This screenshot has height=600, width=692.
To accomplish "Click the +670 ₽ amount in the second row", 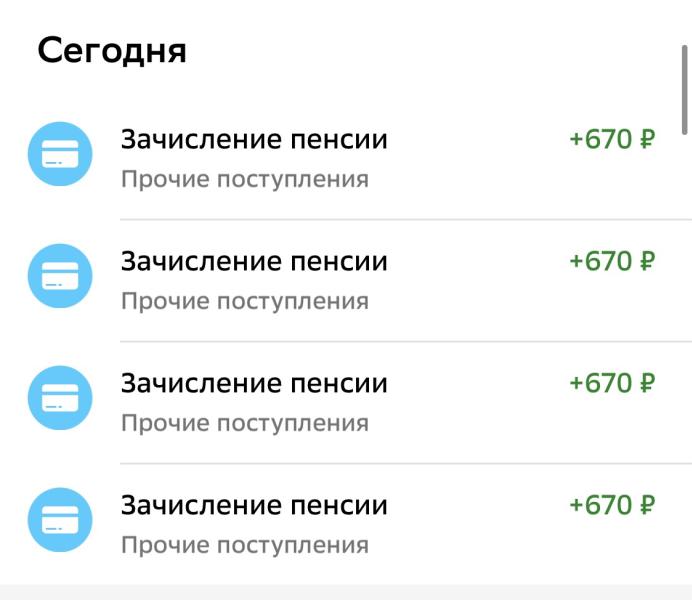I will point(613,261).
